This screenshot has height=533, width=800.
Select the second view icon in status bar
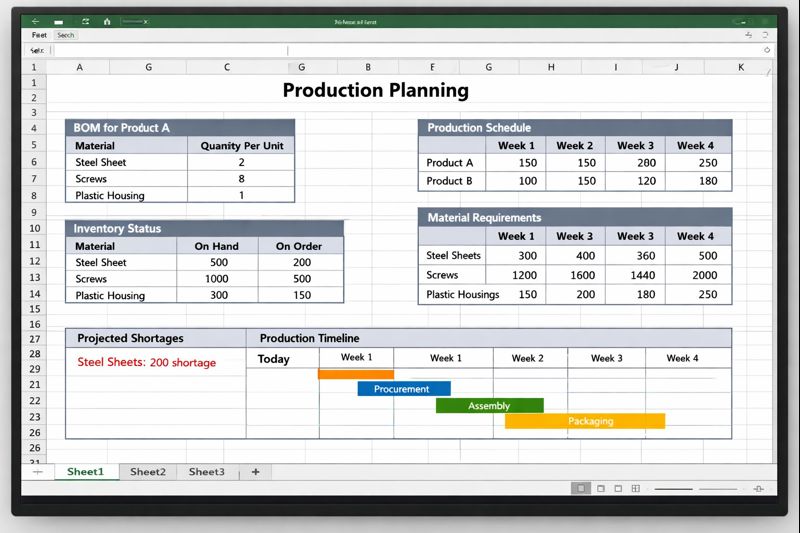click(601, 488)
